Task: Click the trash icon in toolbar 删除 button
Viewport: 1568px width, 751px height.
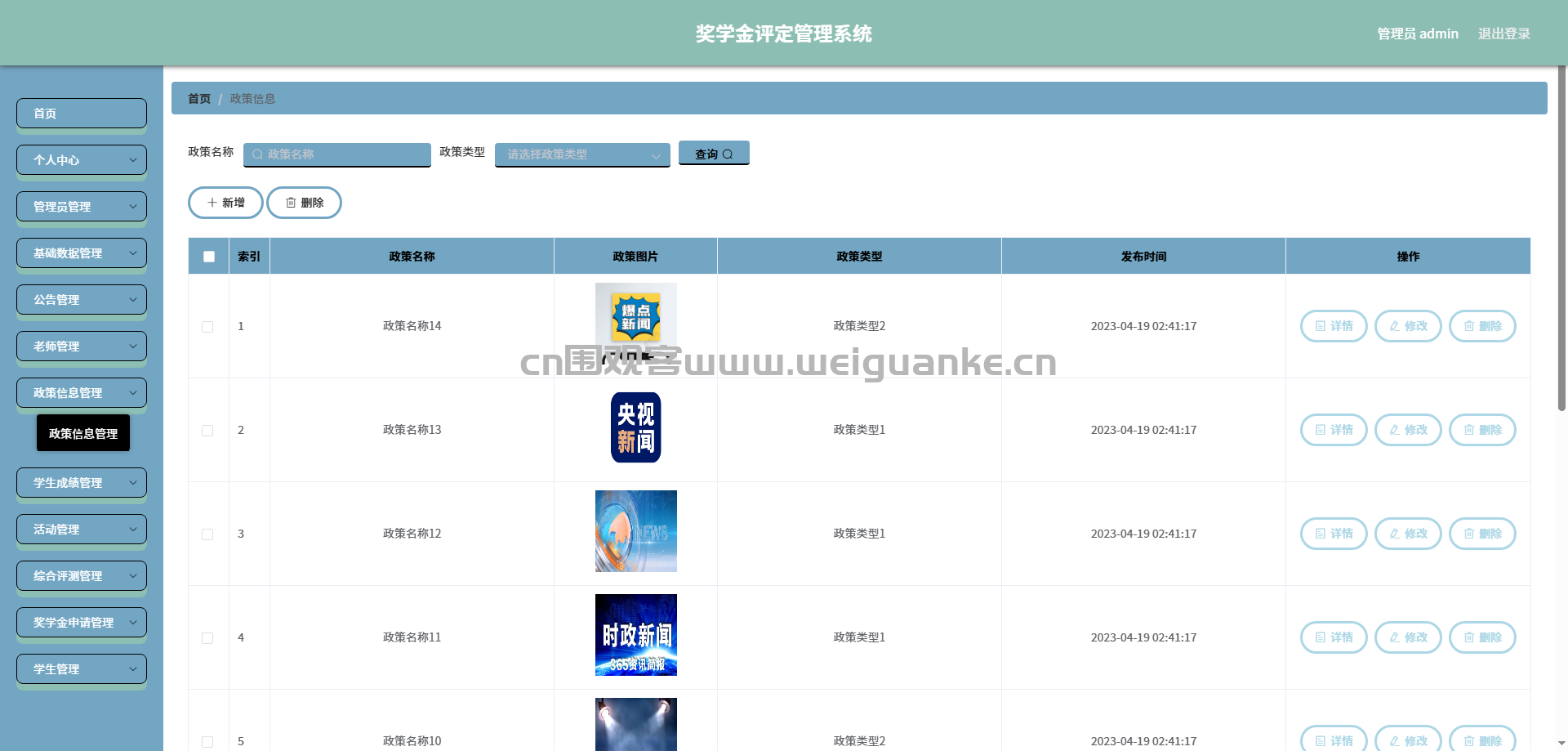Action: [x=291, y=203]
